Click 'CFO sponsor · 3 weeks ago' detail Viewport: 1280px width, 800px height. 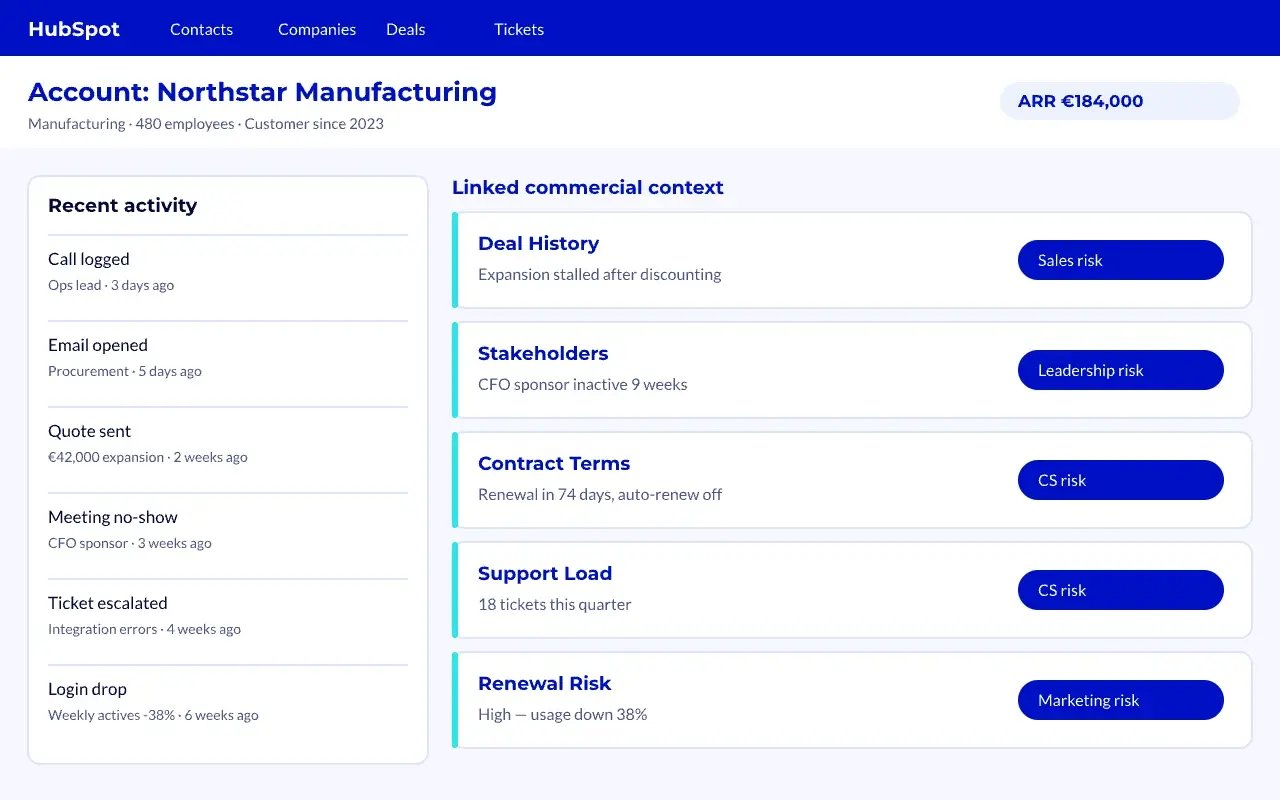click(x=130, y=543)
